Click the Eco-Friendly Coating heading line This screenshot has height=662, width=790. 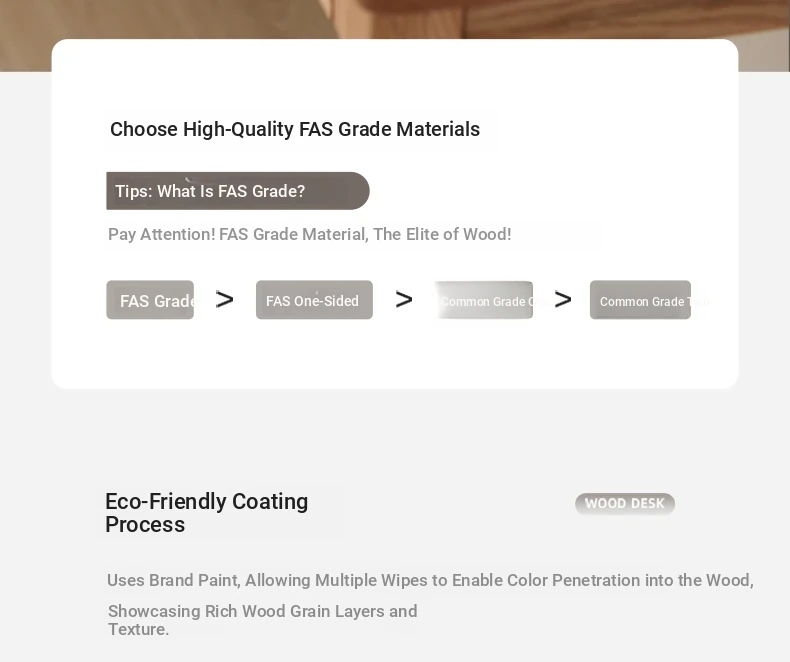point(207,502)
